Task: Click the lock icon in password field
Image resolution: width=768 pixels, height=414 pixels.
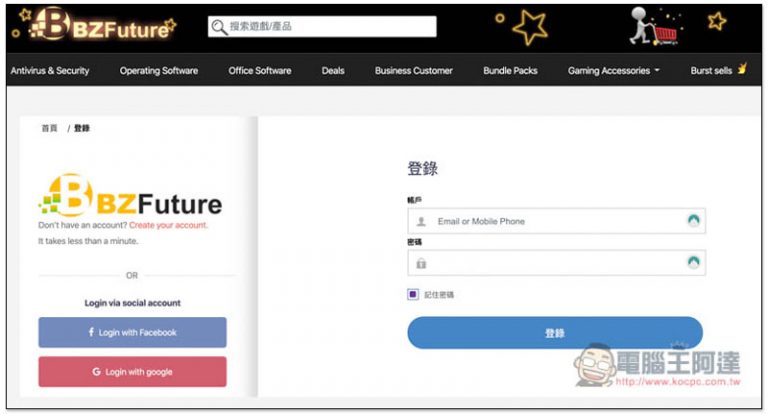Action: pyautogui.click(x=421, y=264)
